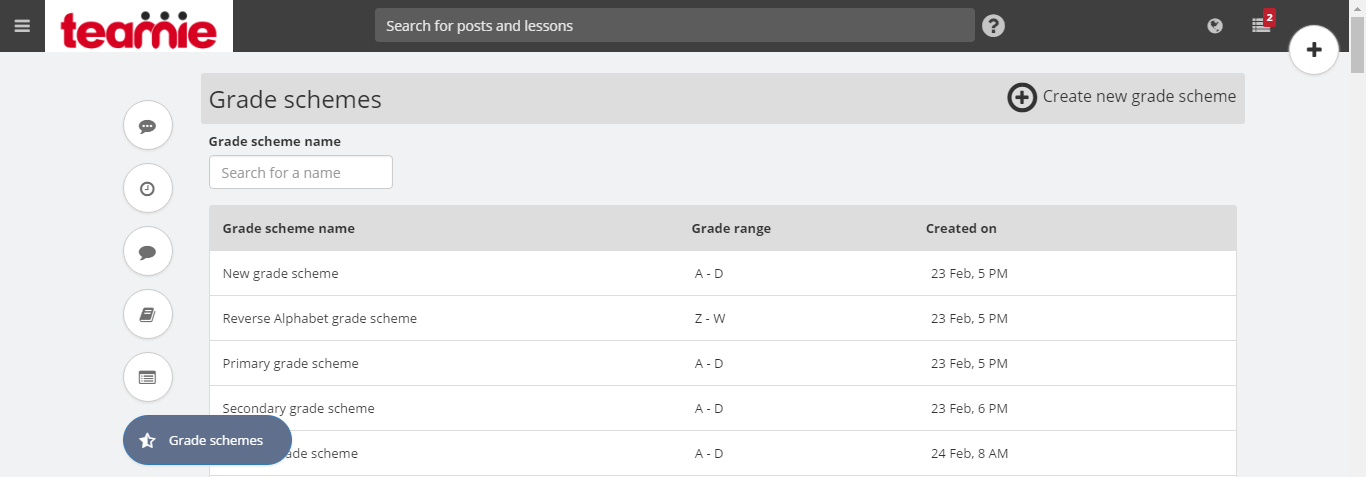Open the task list icon with badge

(1262, 25)
